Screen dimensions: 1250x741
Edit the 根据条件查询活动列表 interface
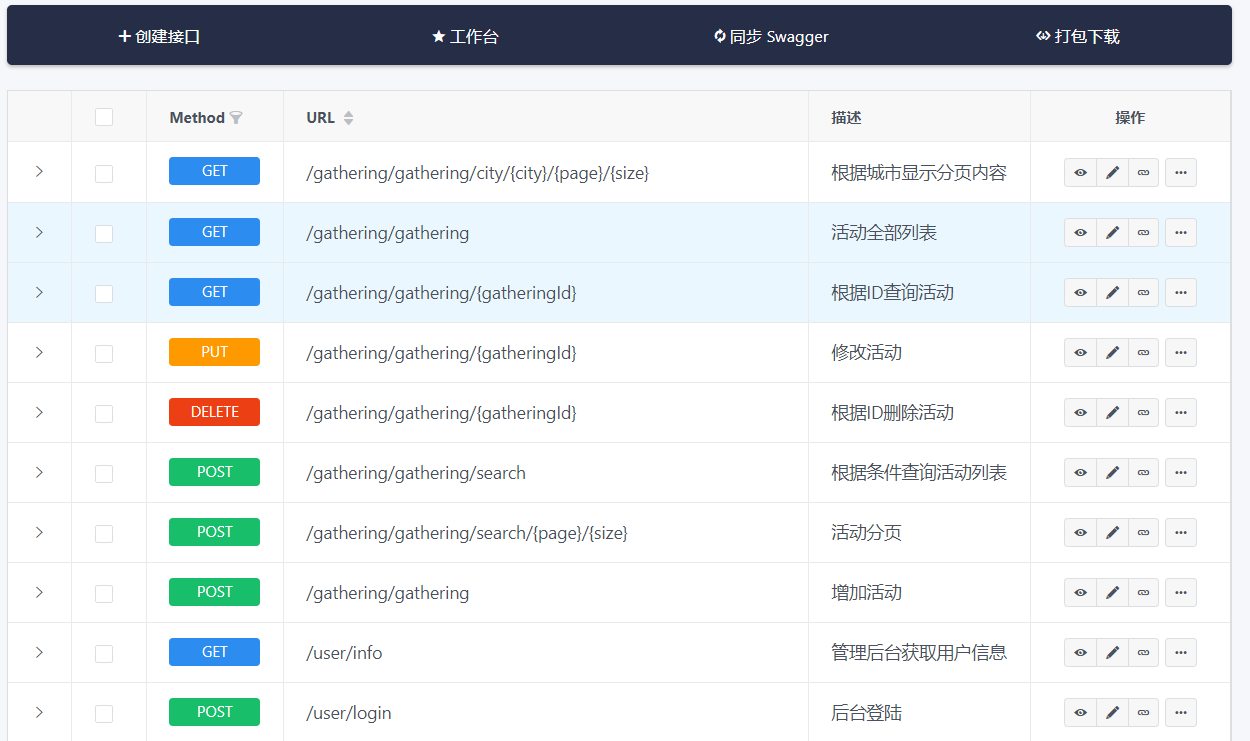coord(1112,472)
